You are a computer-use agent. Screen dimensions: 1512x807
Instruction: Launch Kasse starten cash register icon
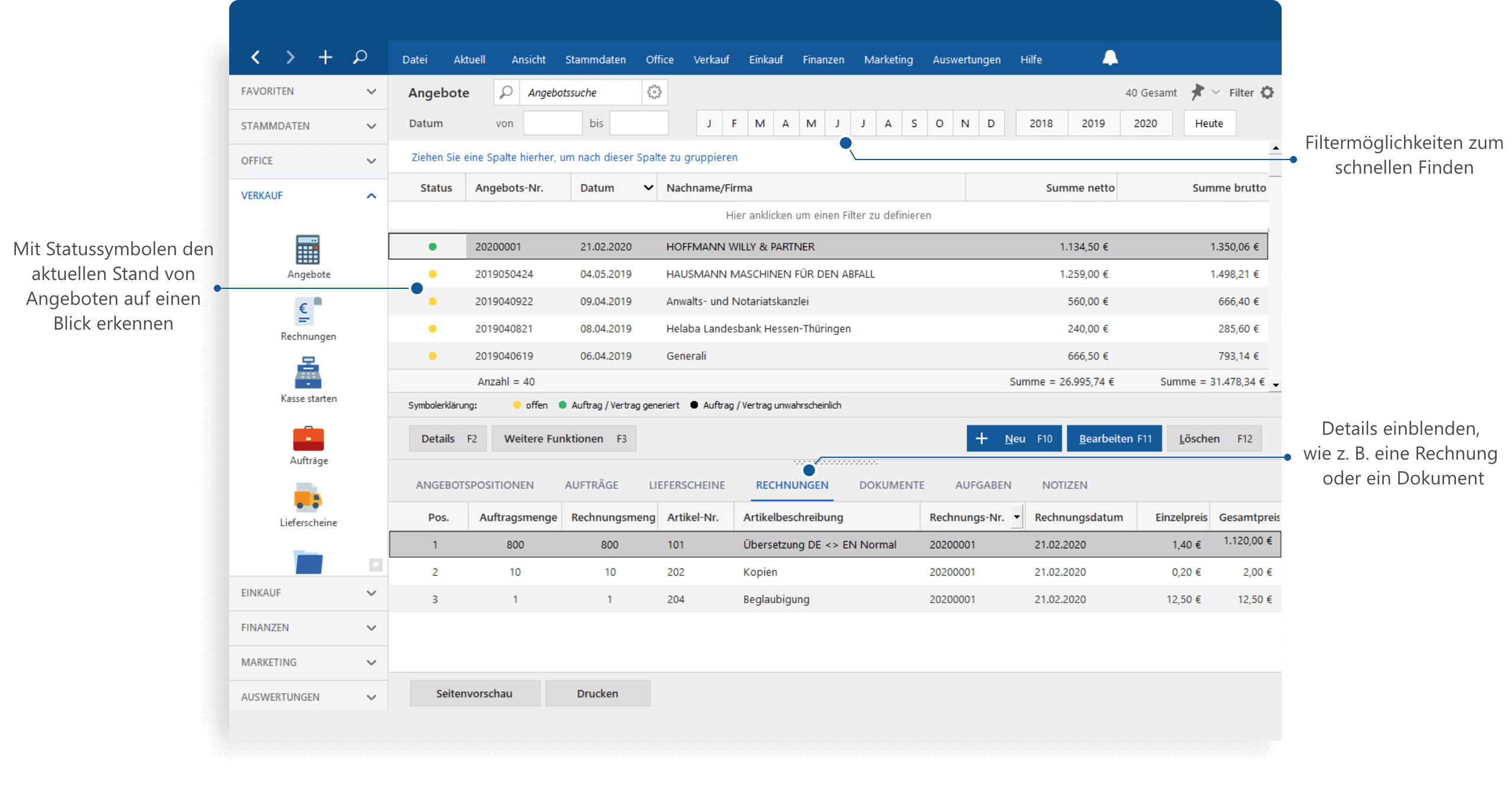308,373
